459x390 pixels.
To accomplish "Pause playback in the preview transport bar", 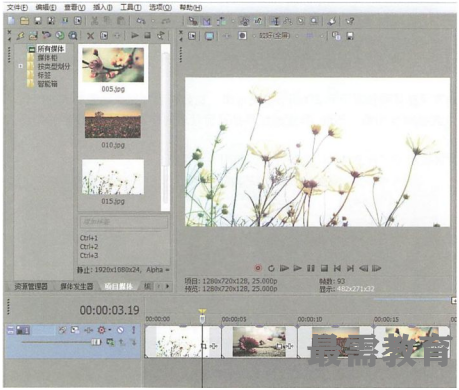I will (311, 268).
